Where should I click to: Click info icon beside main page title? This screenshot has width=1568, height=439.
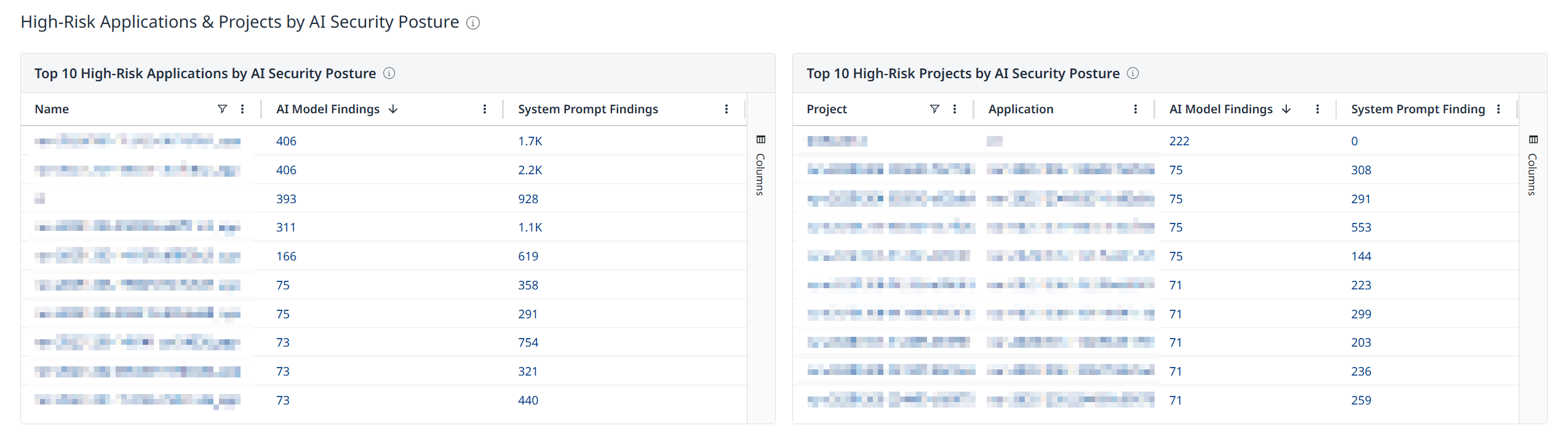coord(472,23)
